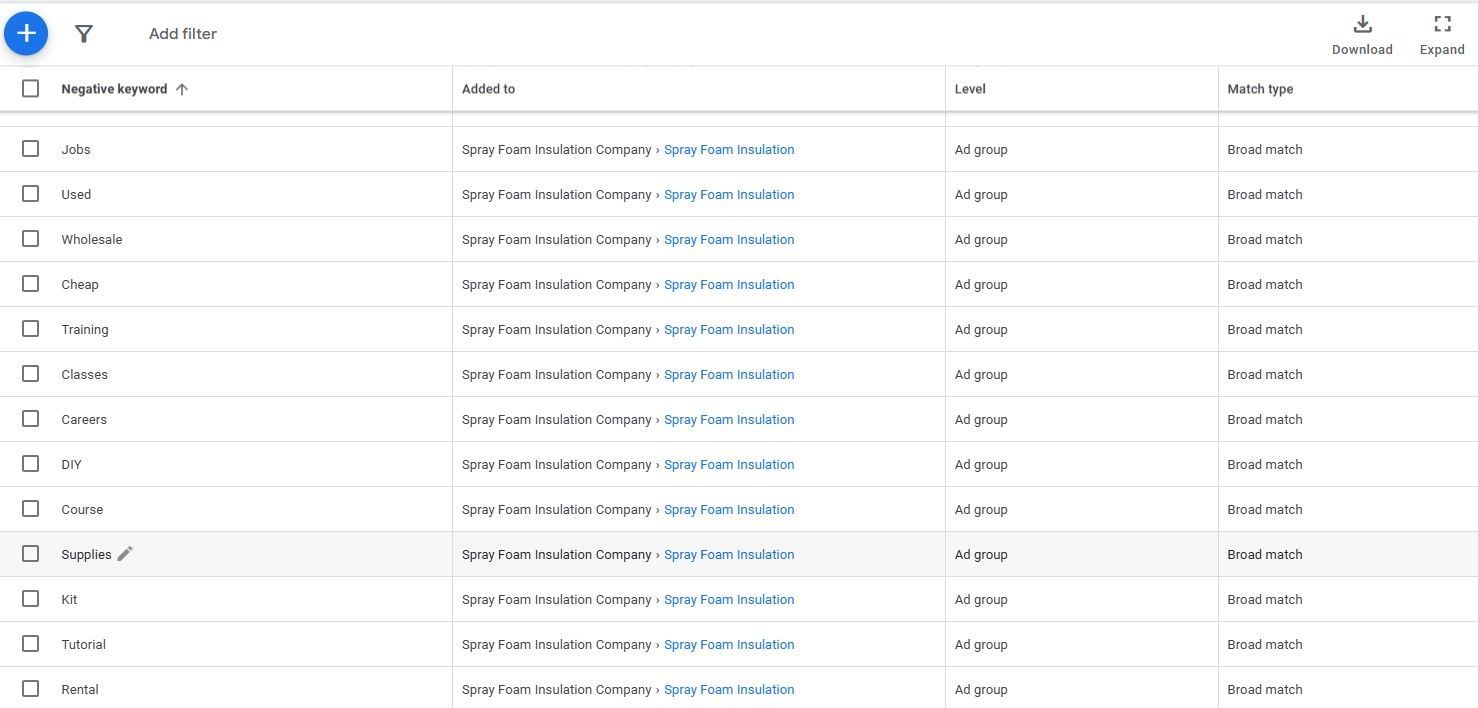1478x708 pixels.
Task: Check the DIY keyword checkbox
Action: pos(31,463)
